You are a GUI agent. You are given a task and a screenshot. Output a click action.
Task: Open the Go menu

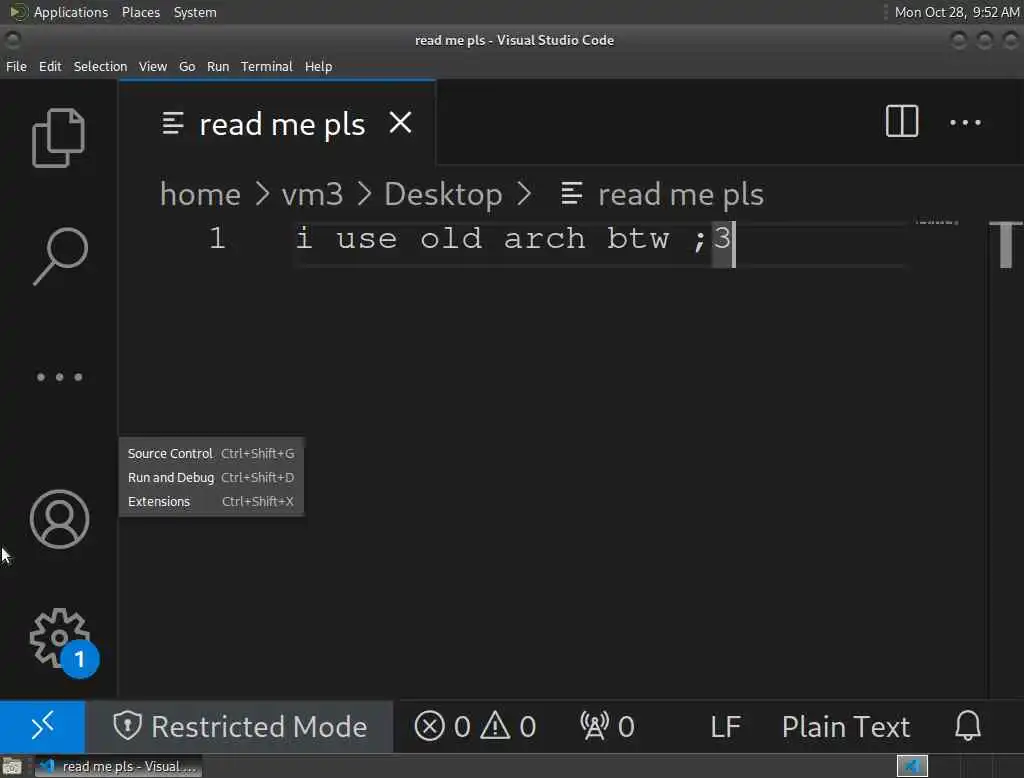187,67
